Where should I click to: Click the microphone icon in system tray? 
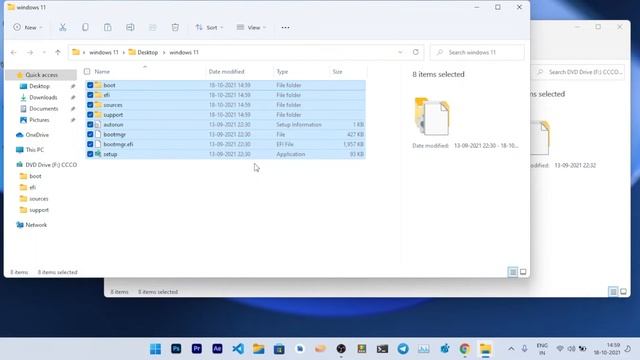[524, 349]
